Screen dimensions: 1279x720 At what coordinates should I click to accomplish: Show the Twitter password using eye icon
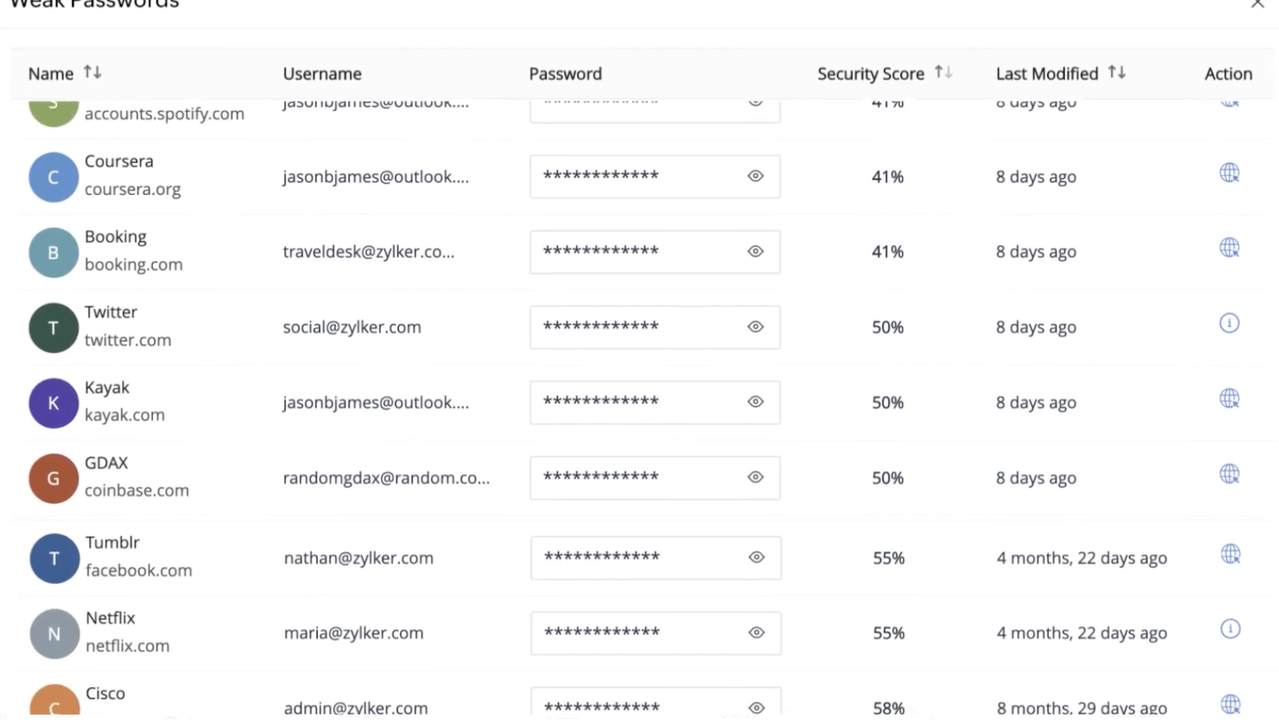click(755, 327)
